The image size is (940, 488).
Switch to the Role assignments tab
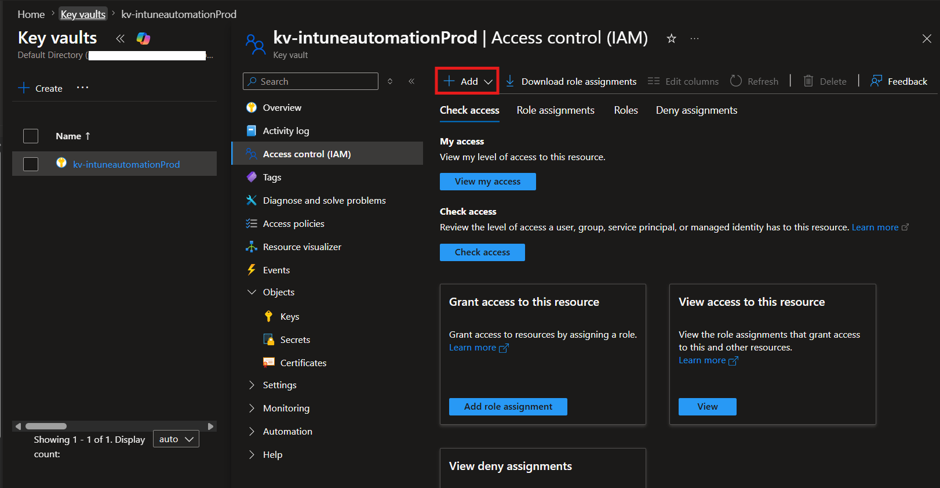(x=555, y=110)
